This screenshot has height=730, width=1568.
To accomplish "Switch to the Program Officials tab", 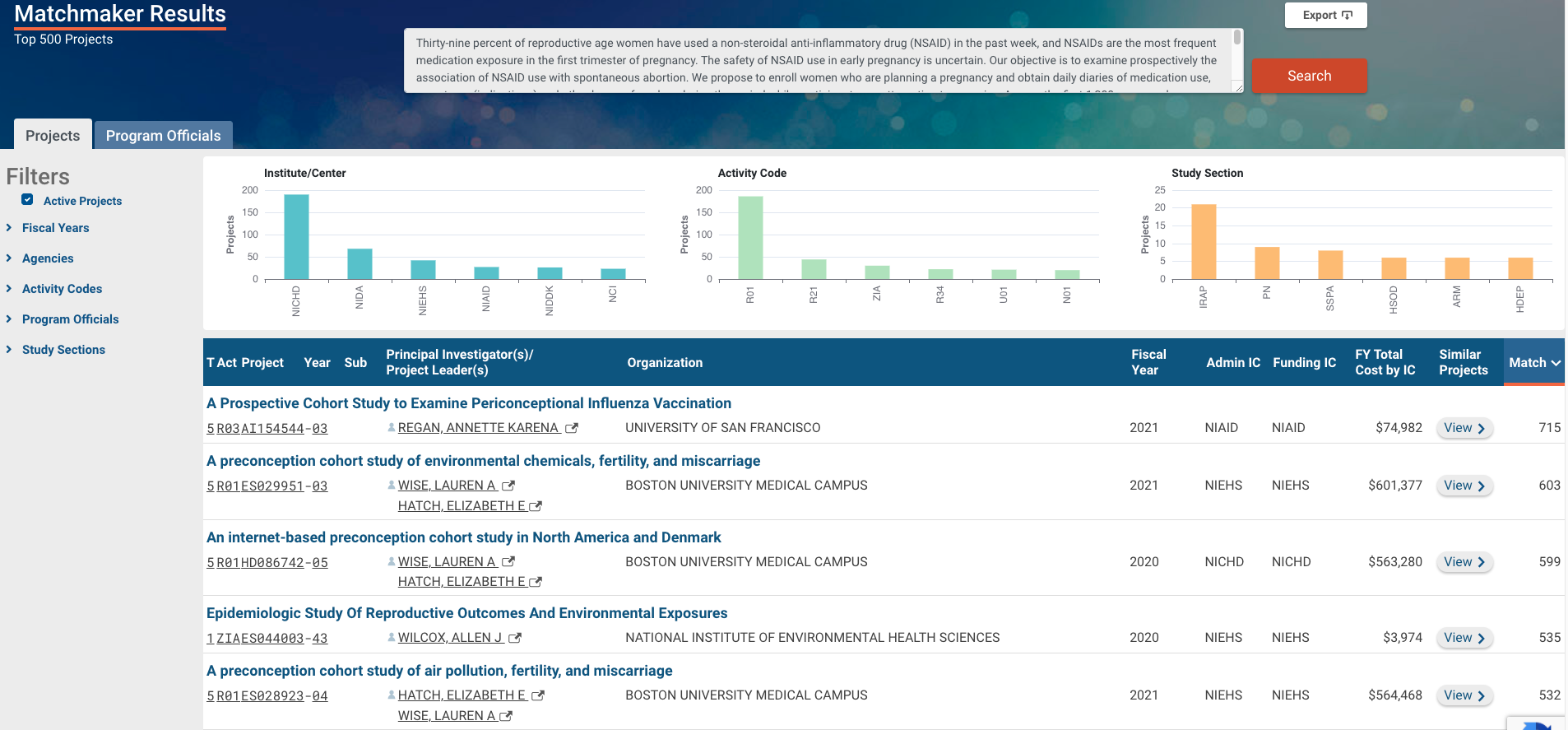I will (163, 136).
